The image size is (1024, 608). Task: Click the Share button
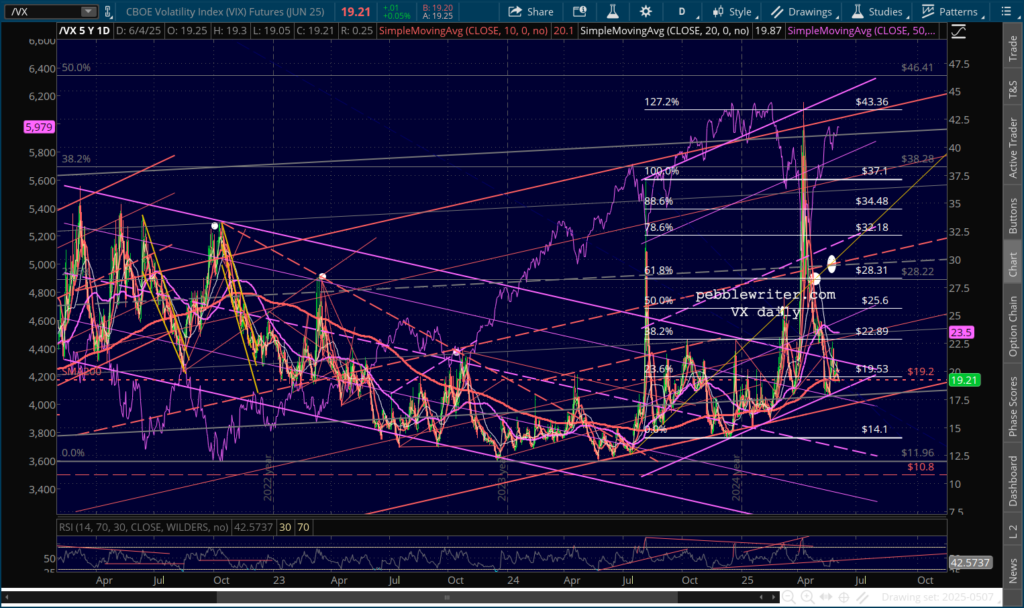tap(531, 12)
